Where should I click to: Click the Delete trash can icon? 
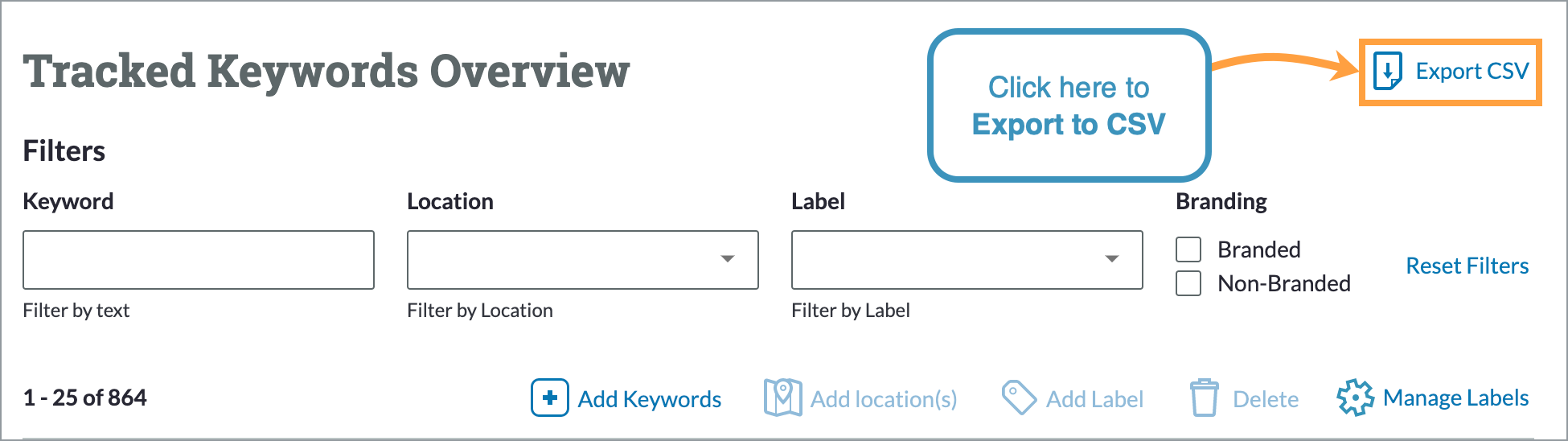click(x=1204, y=398)
